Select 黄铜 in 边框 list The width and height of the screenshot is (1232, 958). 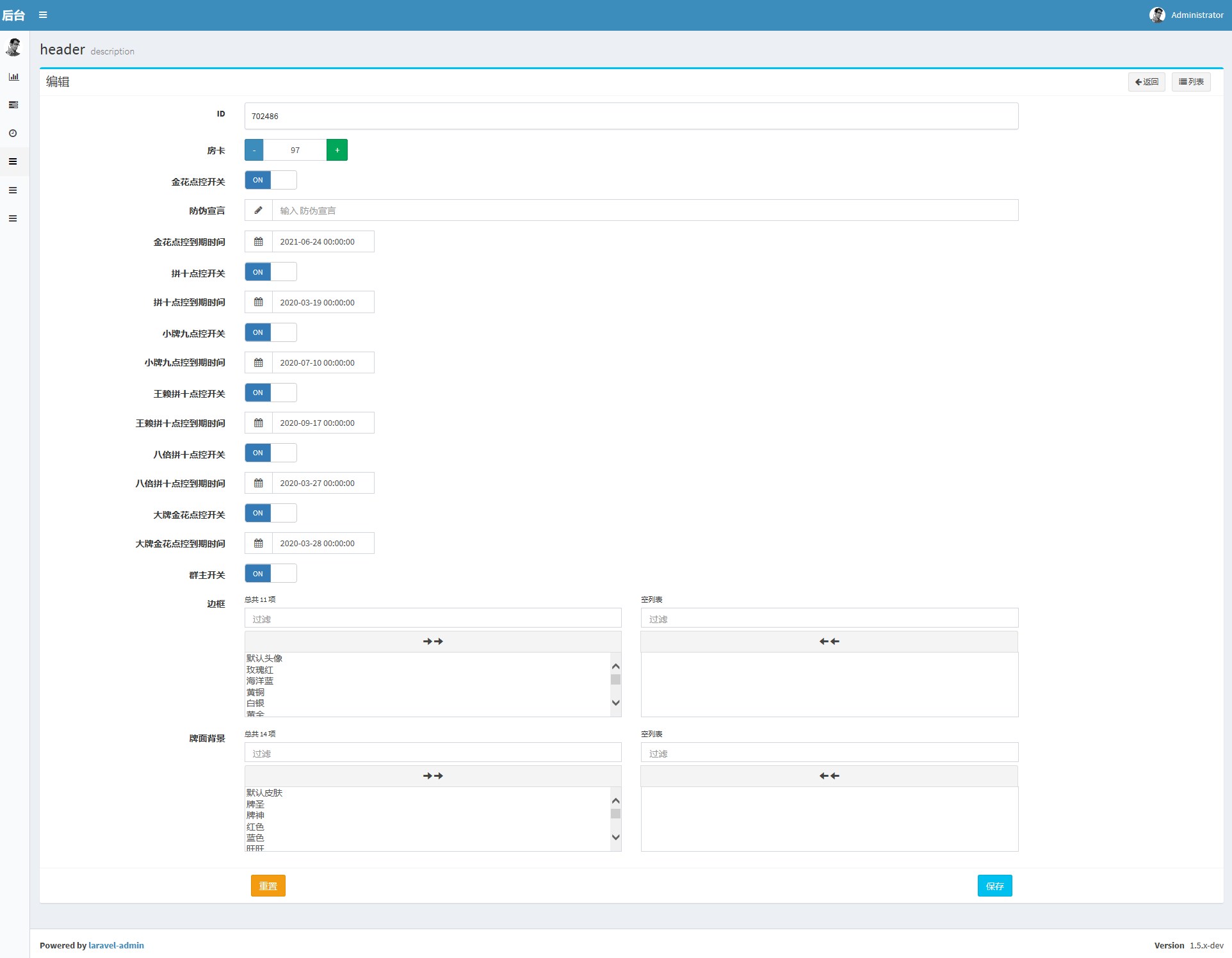(x=428, y=692)
